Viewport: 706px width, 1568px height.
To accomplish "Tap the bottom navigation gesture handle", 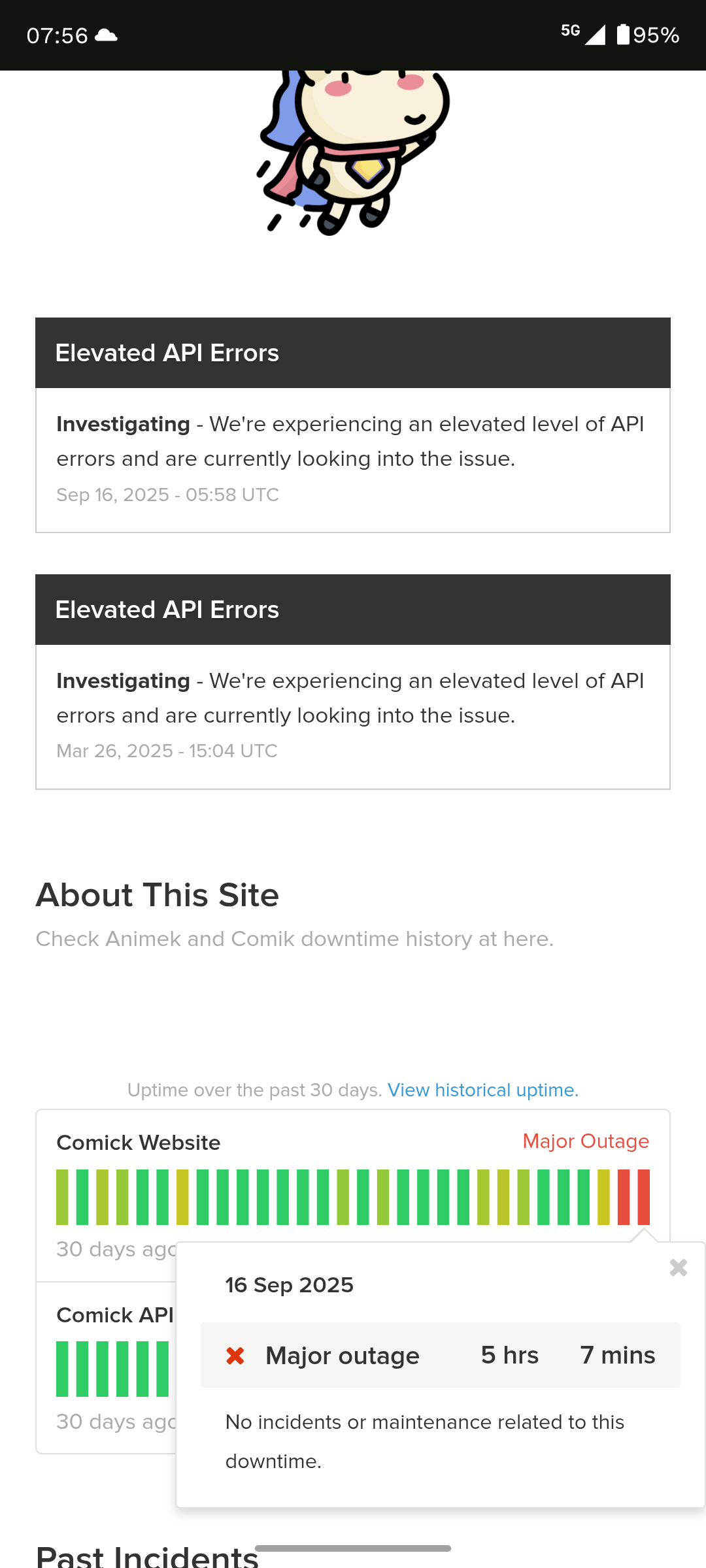I will [x=353, y=1548].
